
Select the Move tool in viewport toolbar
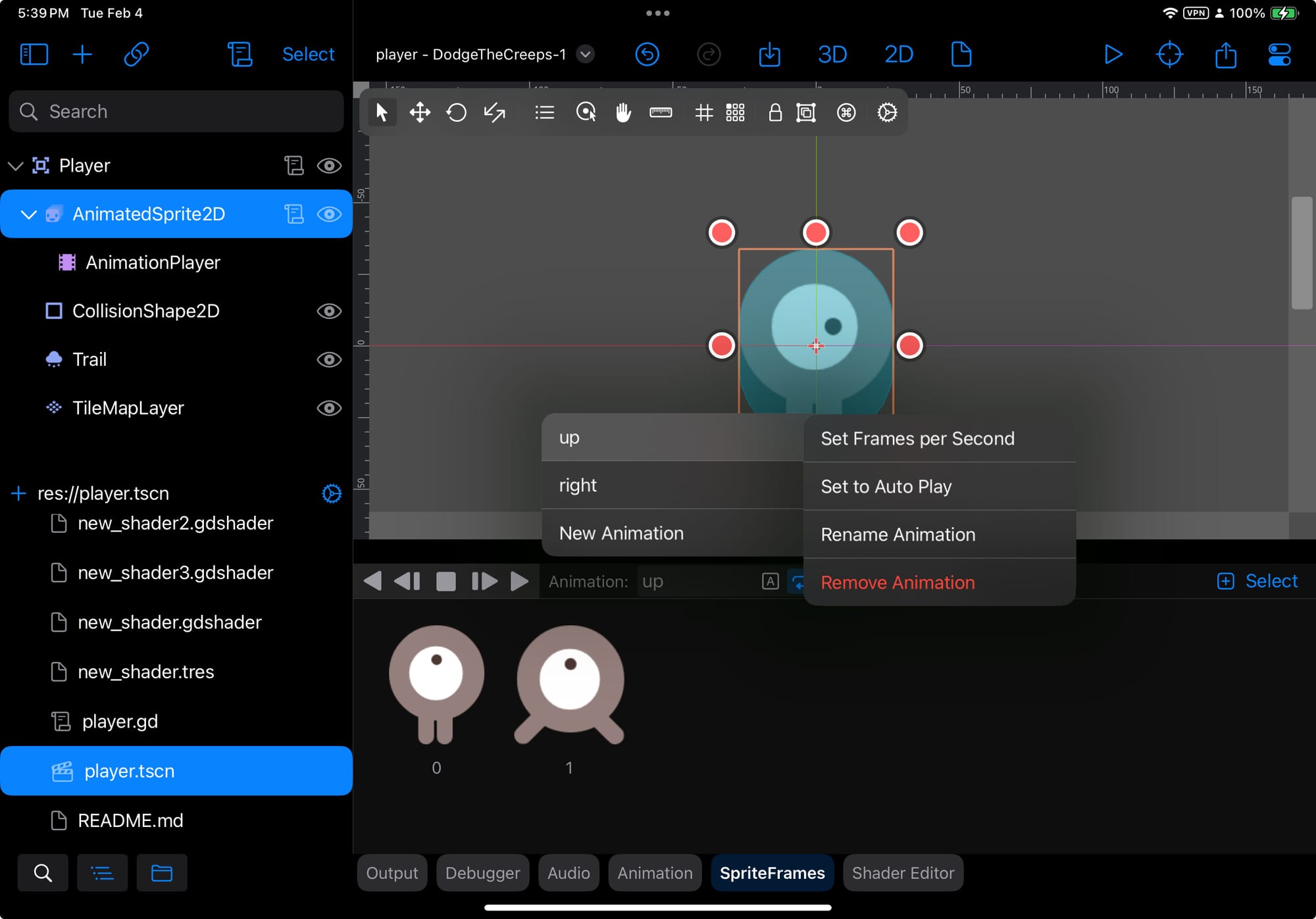pos(420,112)
